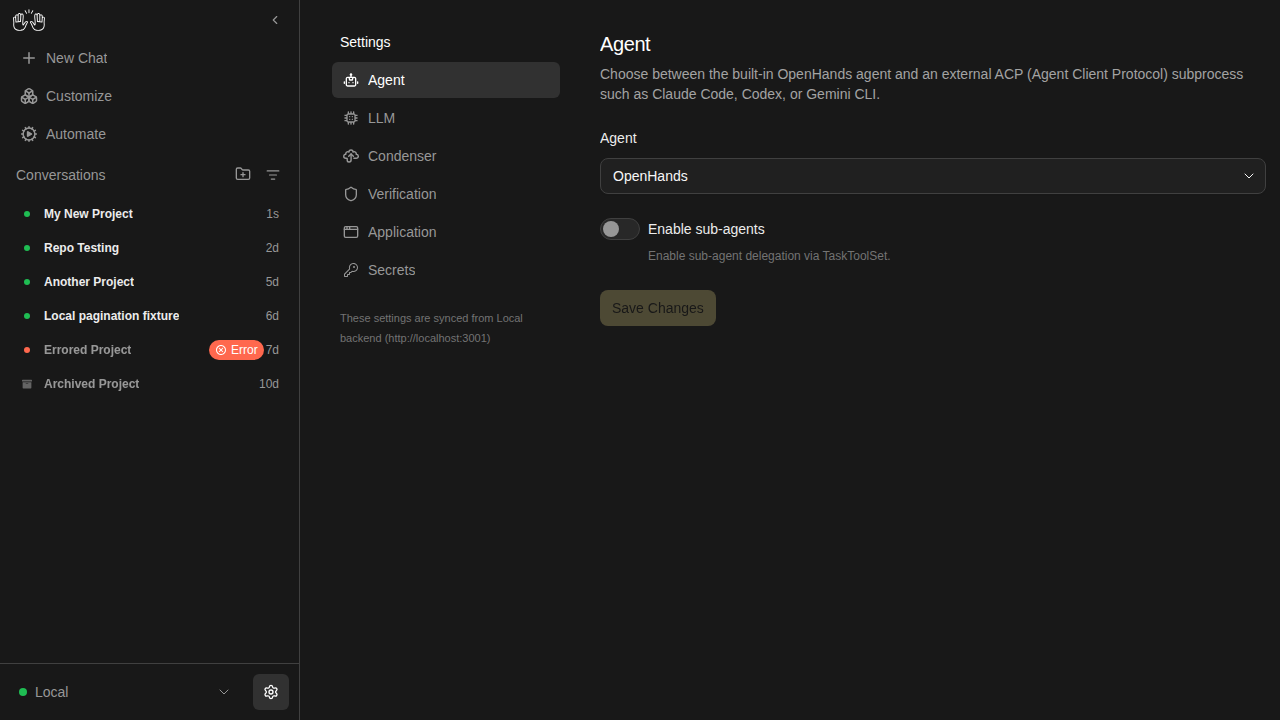
Task: Click the plus icon beside New Chat
Action: [28, 58]
